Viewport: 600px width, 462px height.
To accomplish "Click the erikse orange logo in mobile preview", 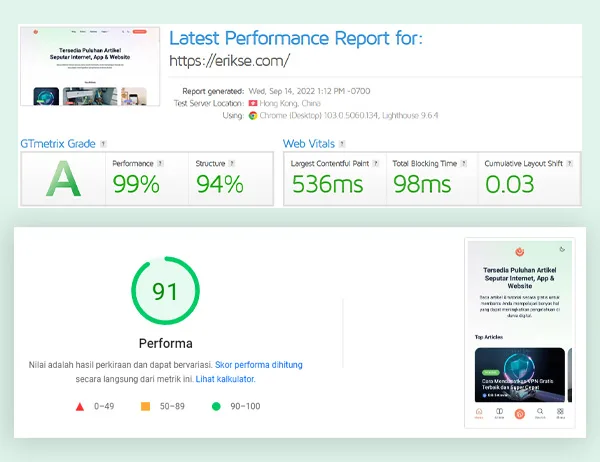I will (x=519, y=251).
